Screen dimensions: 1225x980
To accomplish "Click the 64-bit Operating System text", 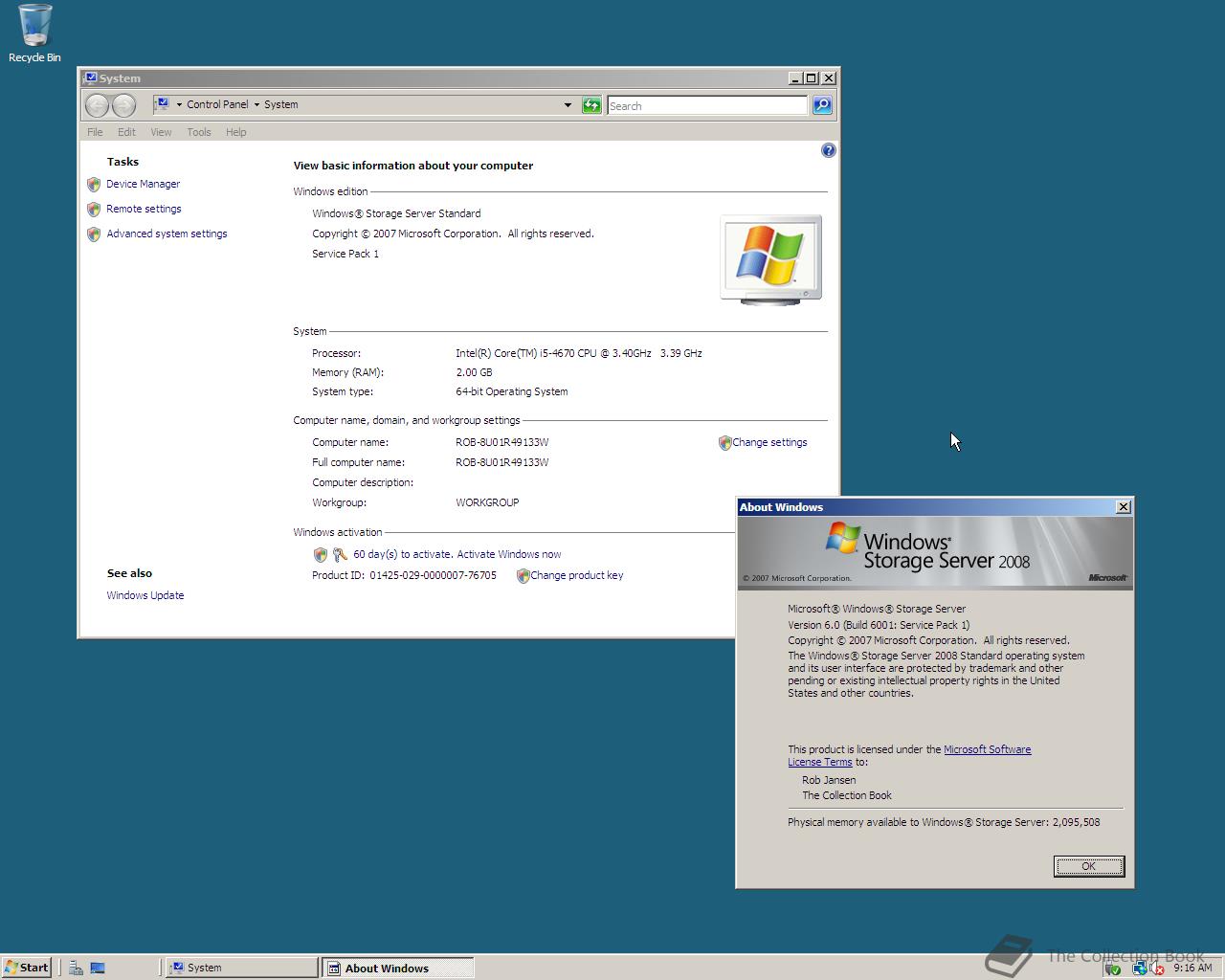I will pyautogui.click(x=512, y=391).
